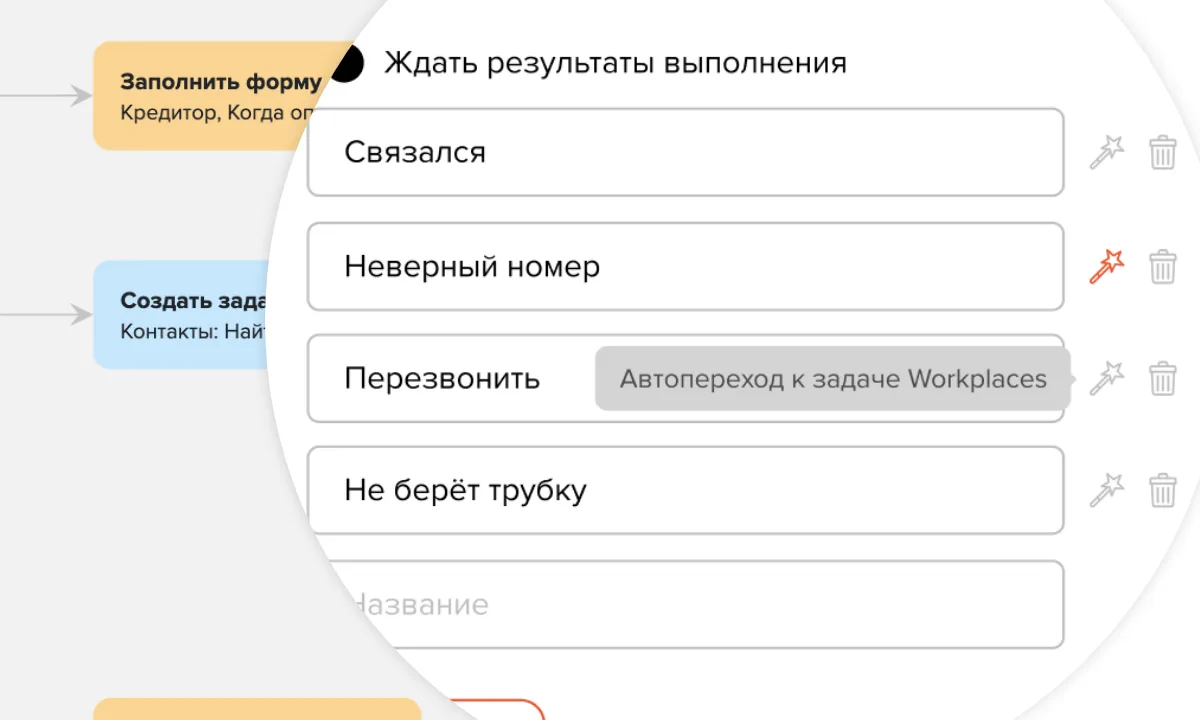Toggle Ждать результаты выполнения switch
Screen dimensions: 1200x720
tap(347, 64)
